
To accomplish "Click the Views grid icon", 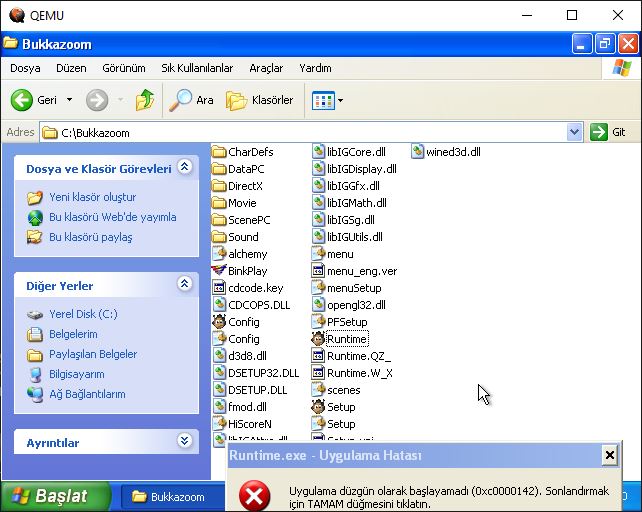I will pyautogui.click(x=323, y=100).
